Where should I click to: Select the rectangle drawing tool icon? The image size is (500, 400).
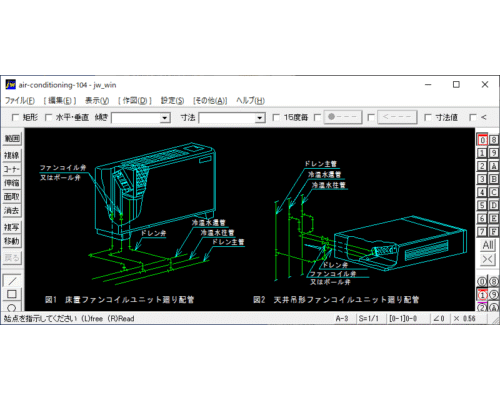(x=12, y=294)
